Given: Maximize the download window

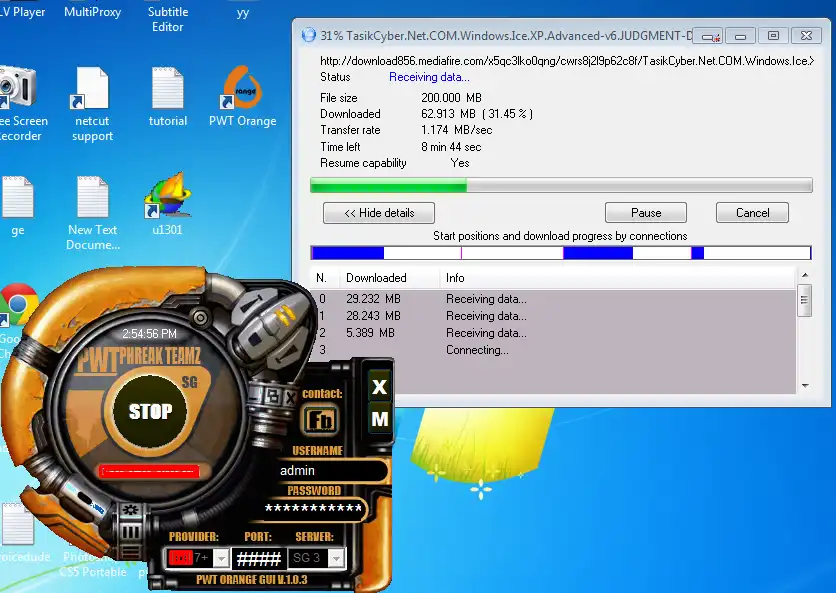Looking at the screenshot, I should point(773,36).
